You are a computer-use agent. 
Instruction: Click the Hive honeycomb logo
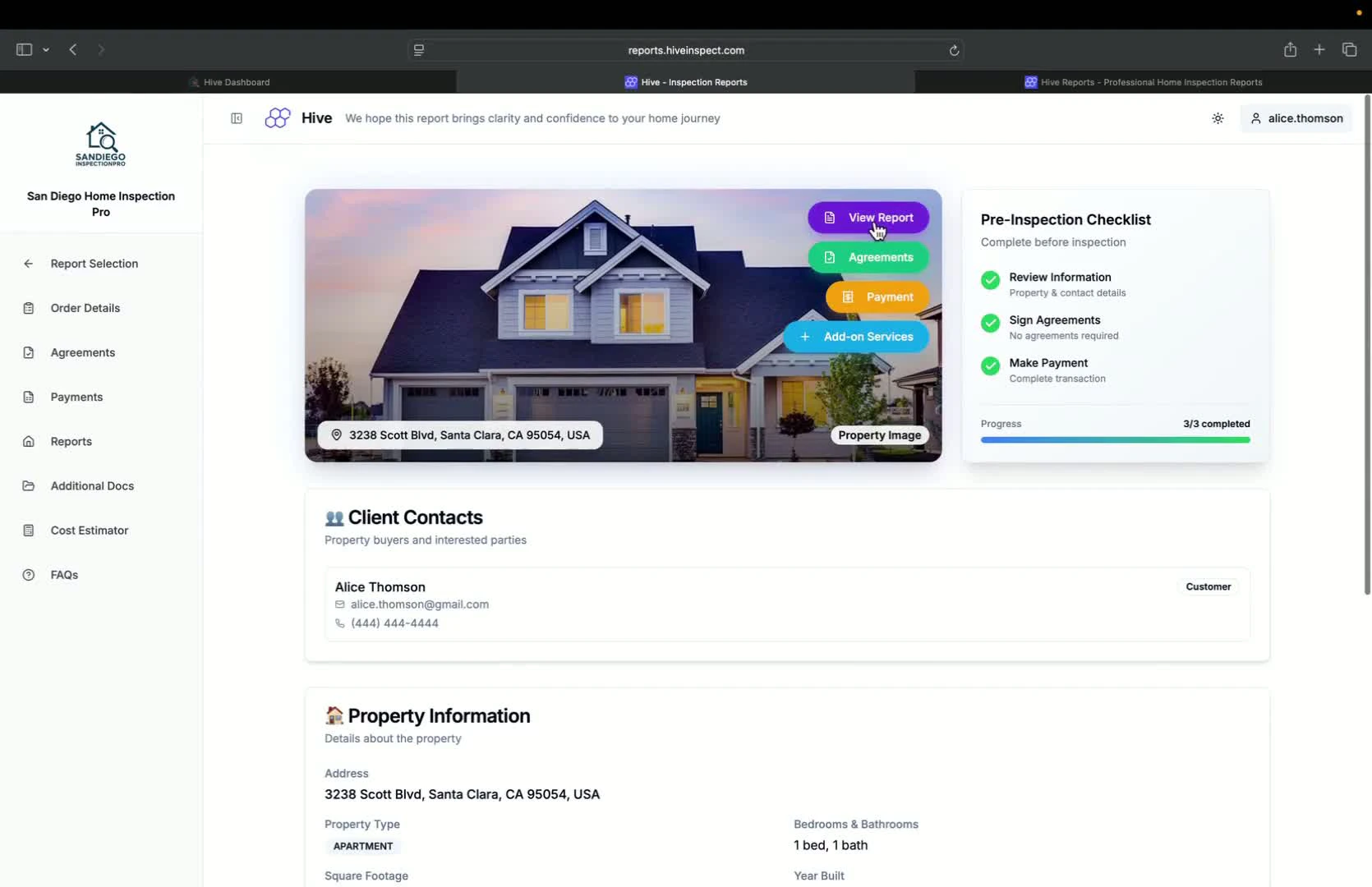pyautogui.click(x=277, y=117)
